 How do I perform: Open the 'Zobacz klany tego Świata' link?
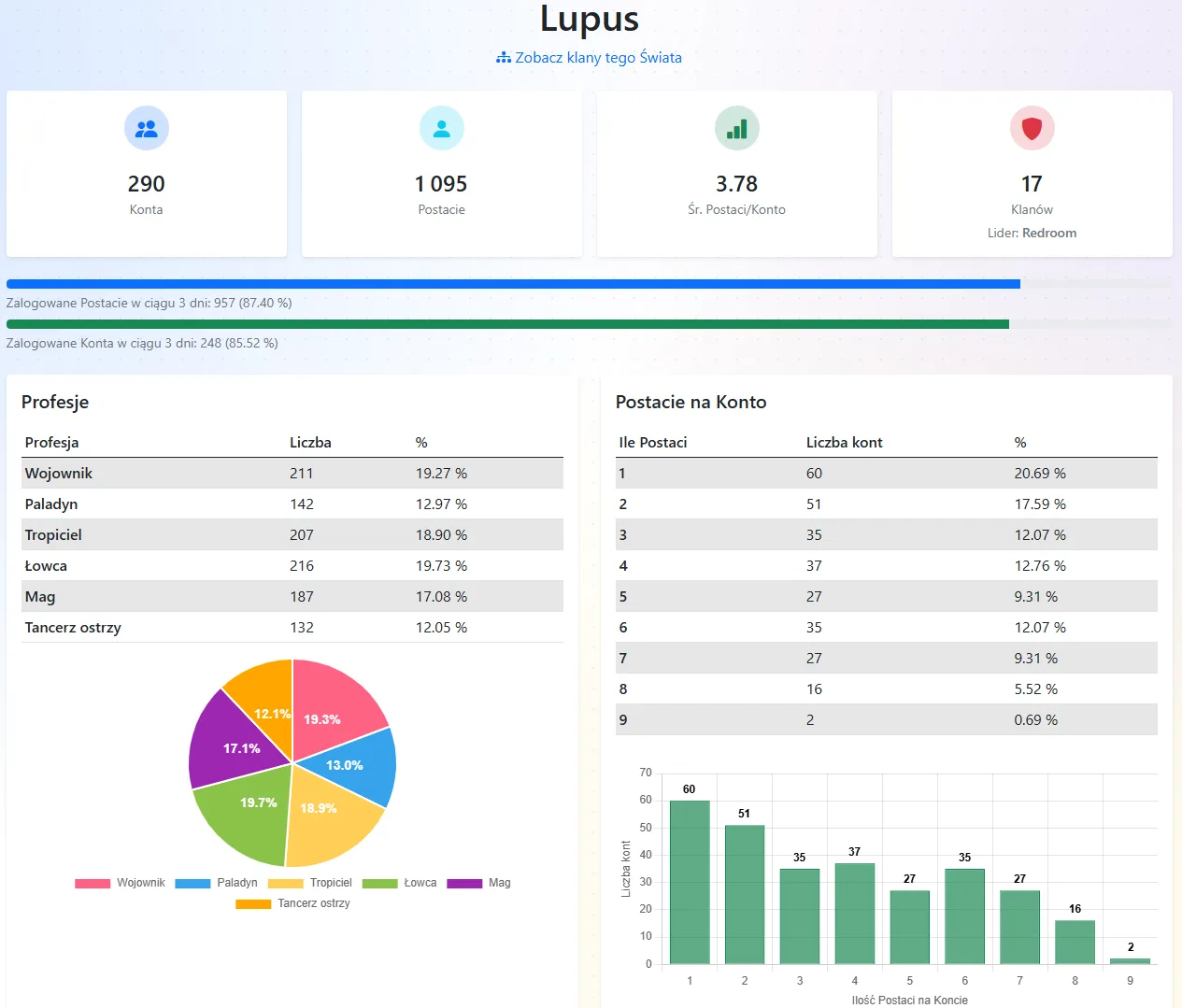pyautogui.click(x=589, y=58)
